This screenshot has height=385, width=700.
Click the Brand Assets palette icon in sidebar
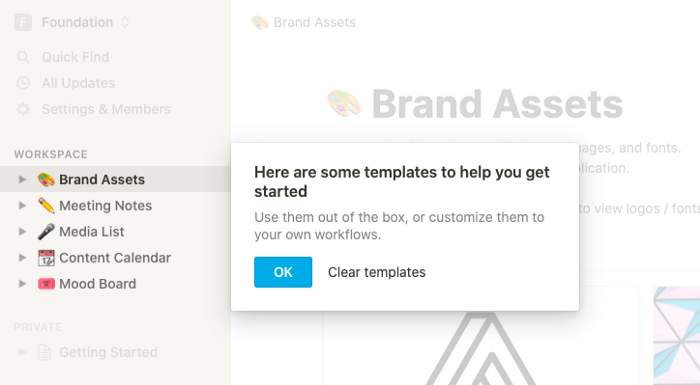46,180
